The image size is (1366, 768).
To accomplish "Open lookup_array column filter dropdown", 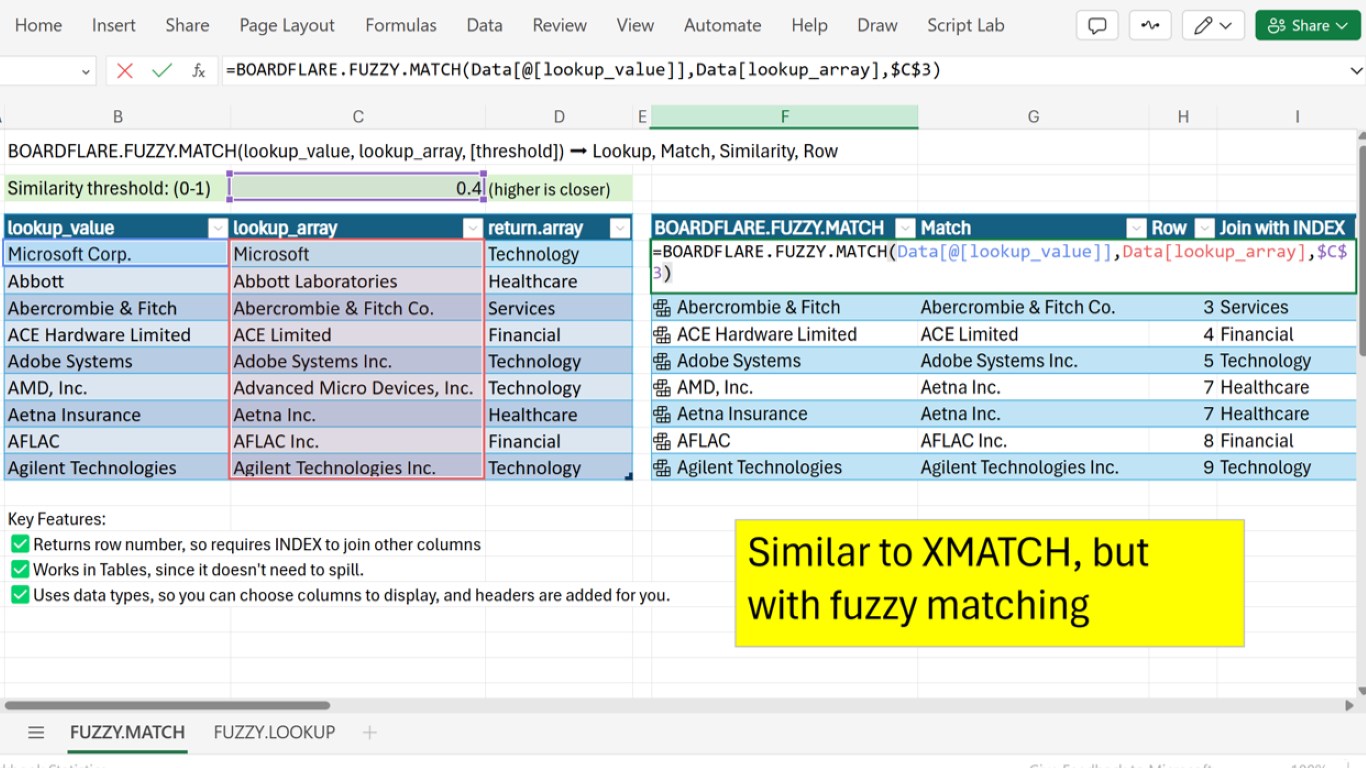I will coord(473,228).
